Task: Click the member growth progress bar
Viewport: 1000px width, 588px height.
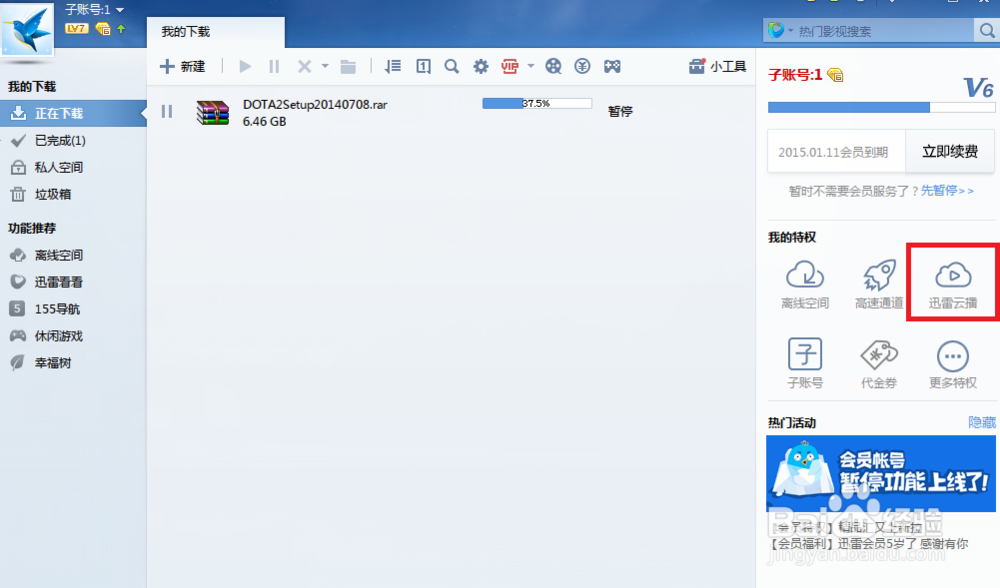Action: 881,107
